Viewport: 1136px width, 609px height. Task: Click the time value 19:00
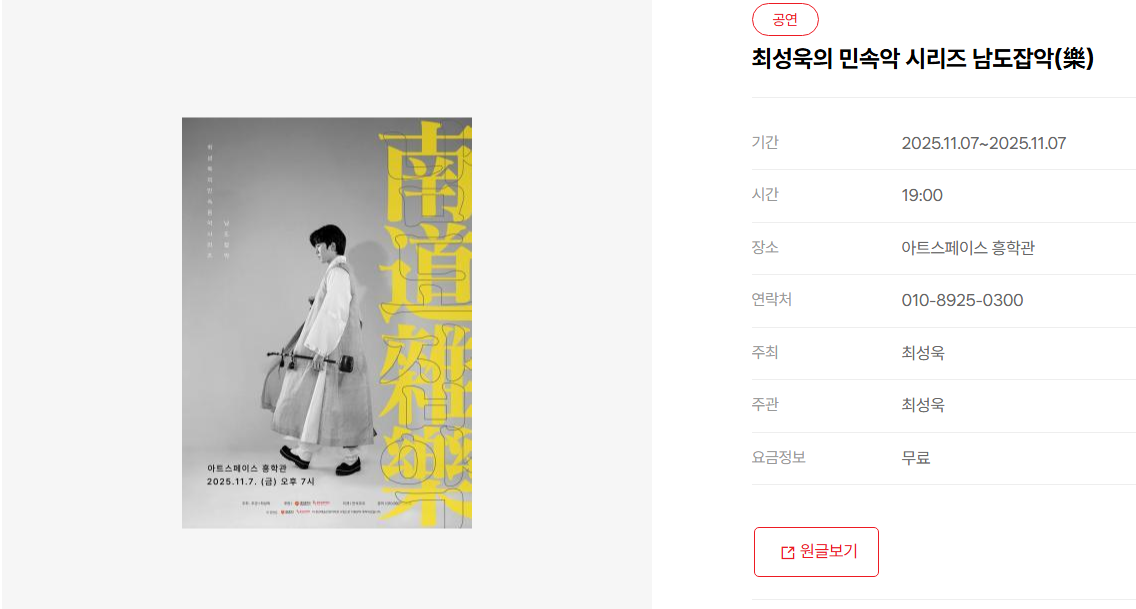point(922,196)
